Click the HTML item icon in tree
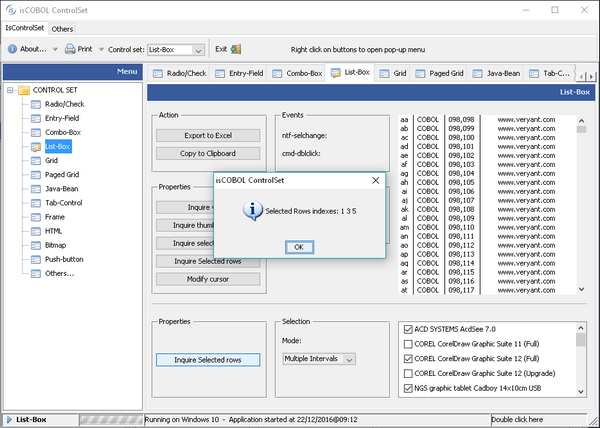The image size is (600, 428). 36,230
